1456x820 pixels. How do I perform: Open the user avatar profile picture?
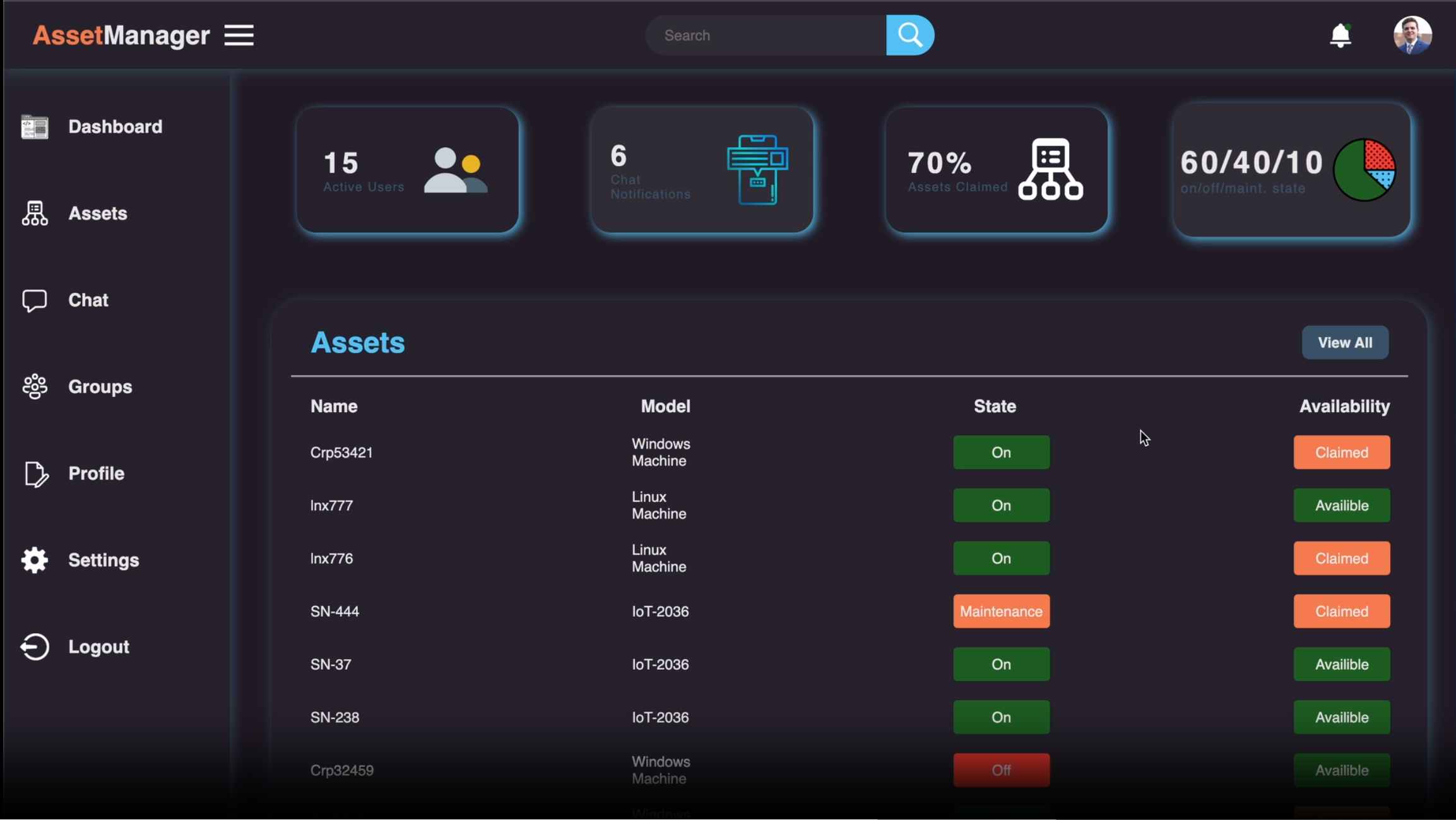coord(1412,35)
